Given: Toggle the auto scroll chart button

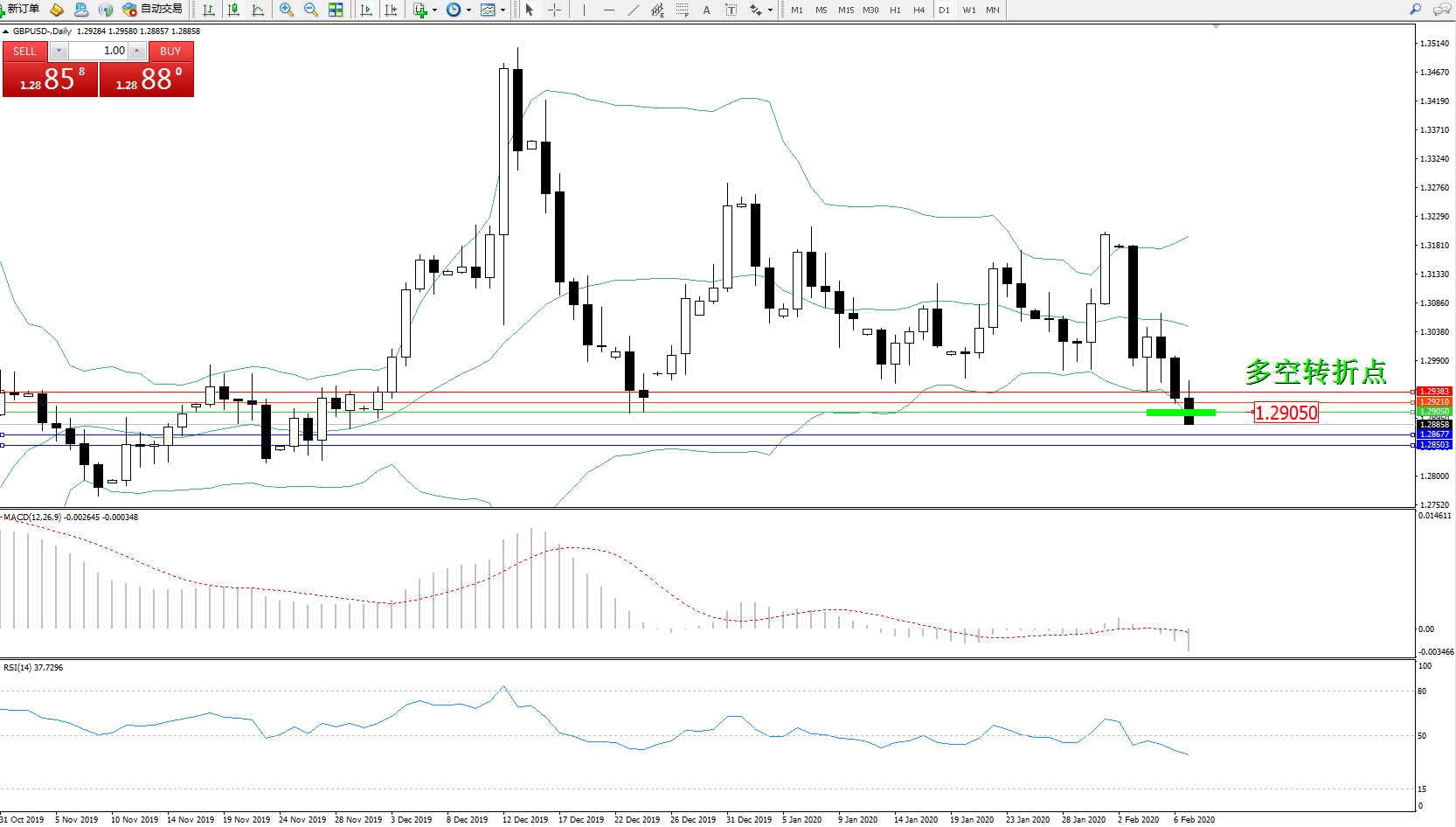Looking at the screenshot, I should point(366,10).
